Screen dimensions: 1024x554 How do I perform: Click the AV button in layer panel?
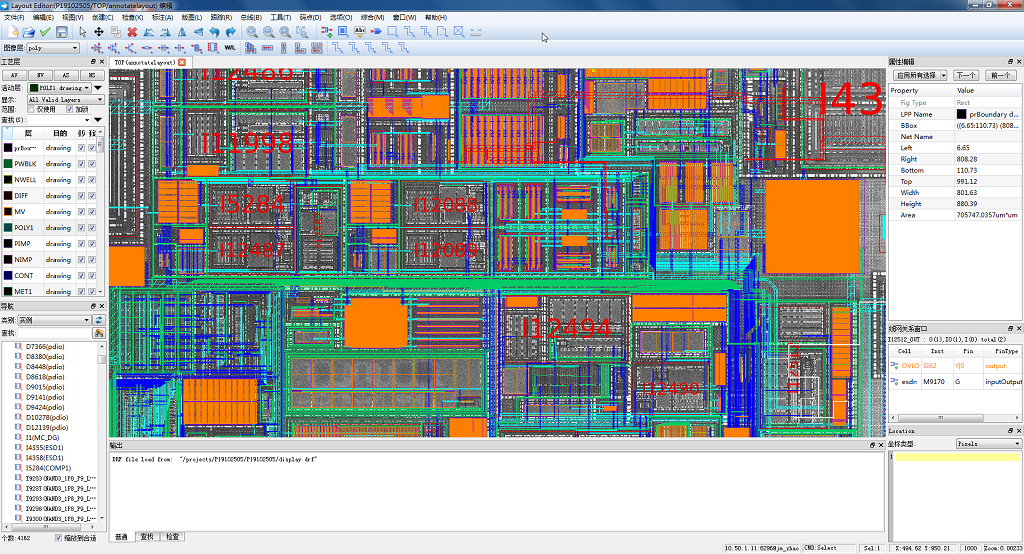[x=14, y=75]
